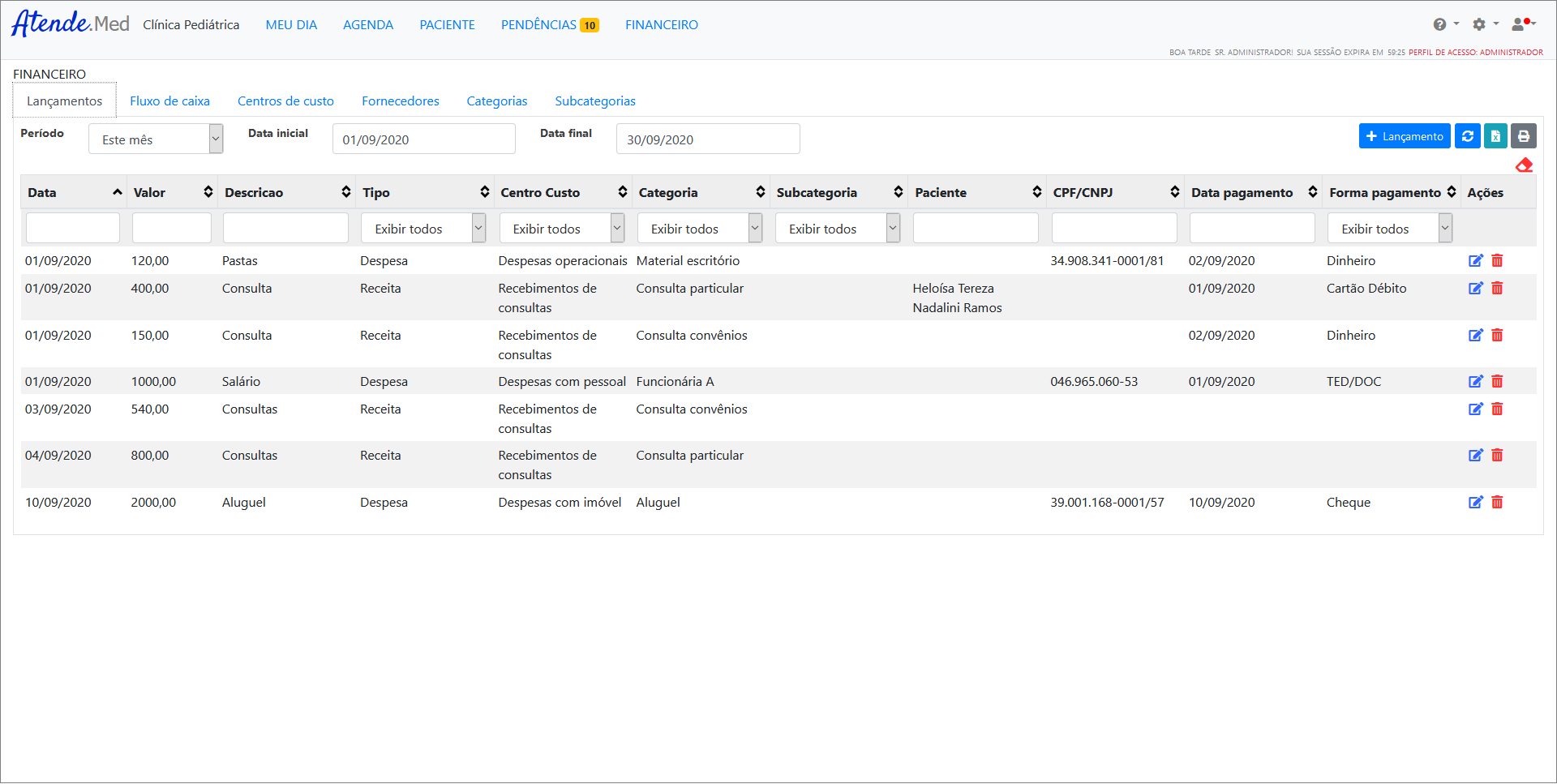Viewport: 1557px width, 784px height.
Task: Focus the CPF/CNPJ filter text box
Action: point(1114,228)
